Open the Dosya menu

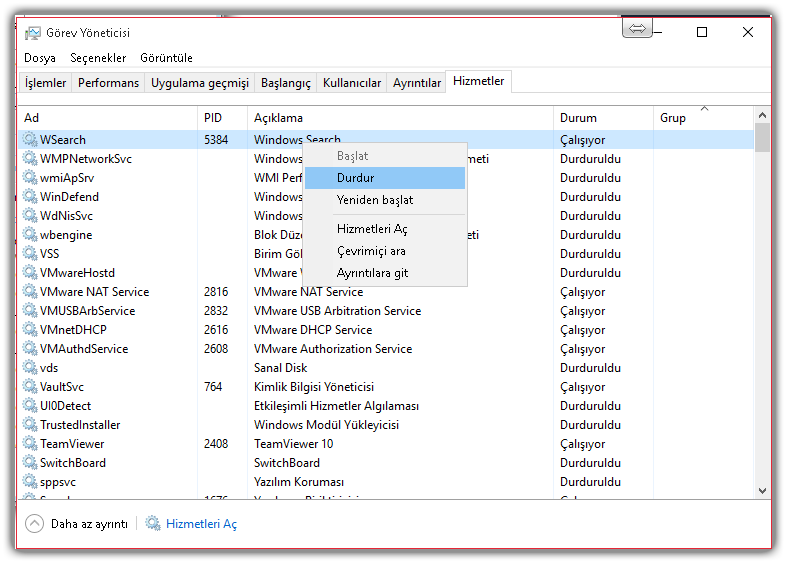coord(40,58)
